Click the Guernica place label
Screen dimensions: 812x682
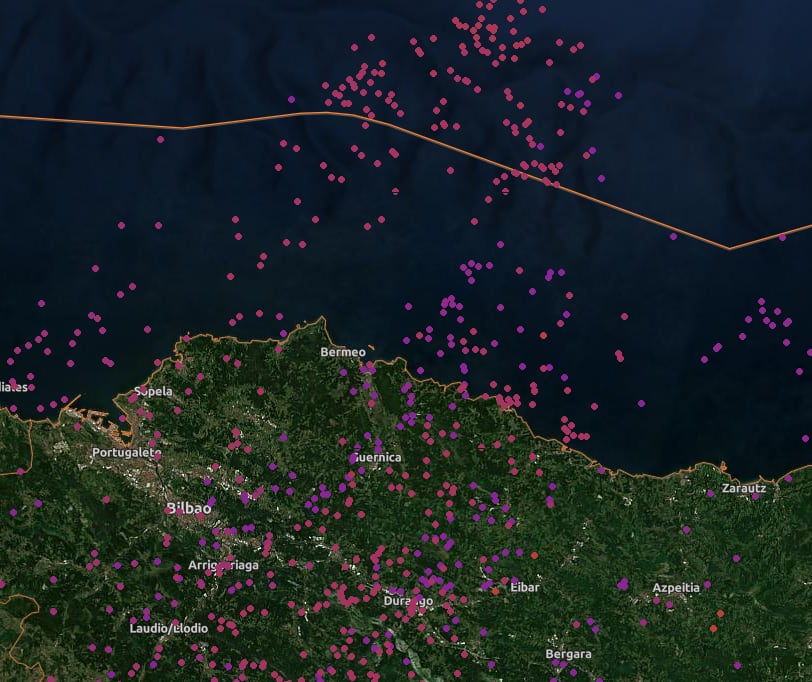[378, 457]
